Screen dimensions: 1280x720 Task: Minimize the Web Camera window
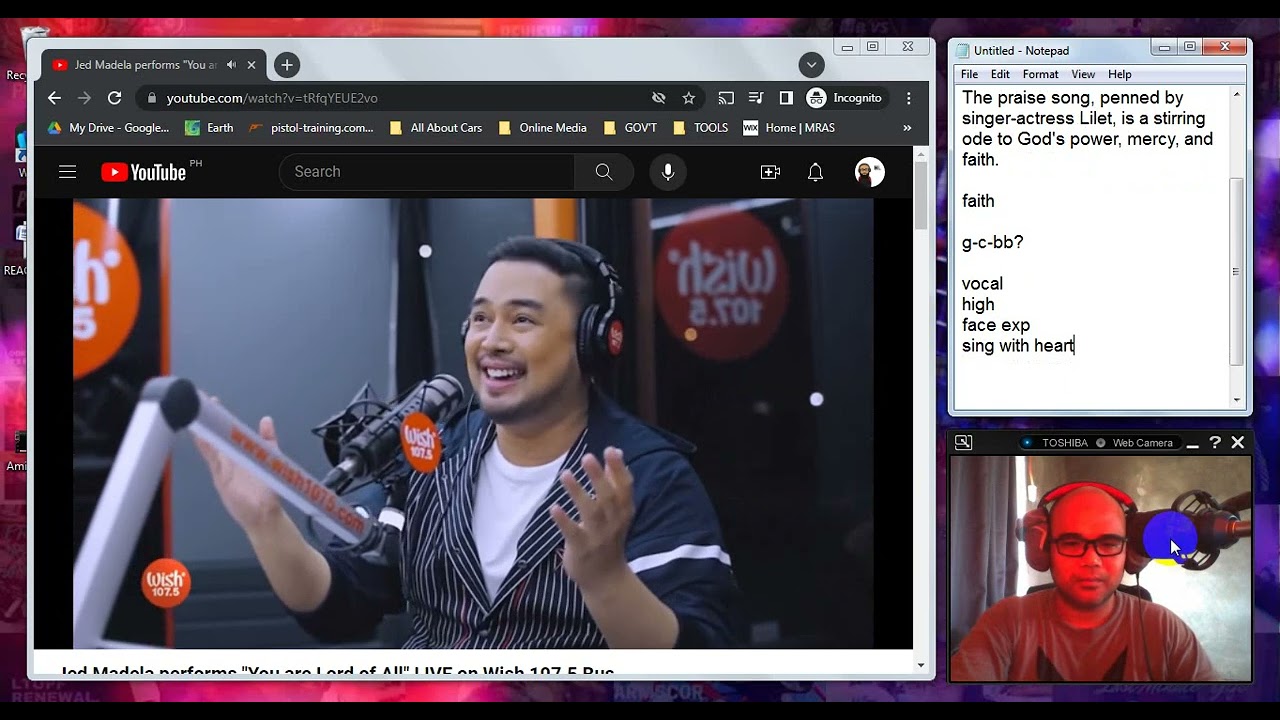point(1192,444)
